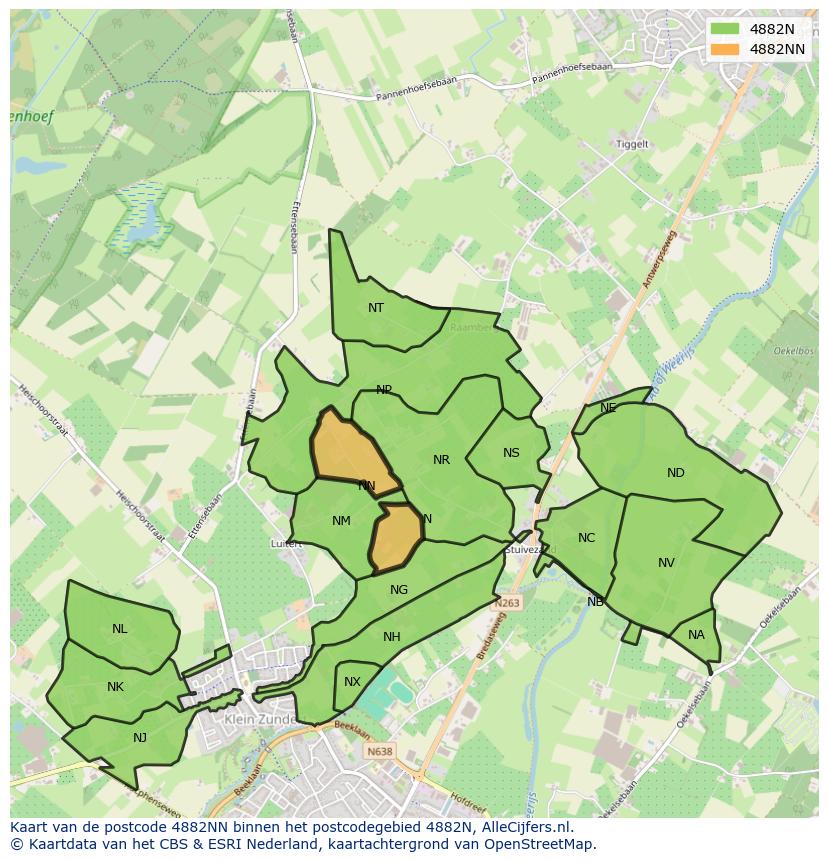828x861 pixels.
Task: Select postcode area NT on the map
Action: (376, 308)
